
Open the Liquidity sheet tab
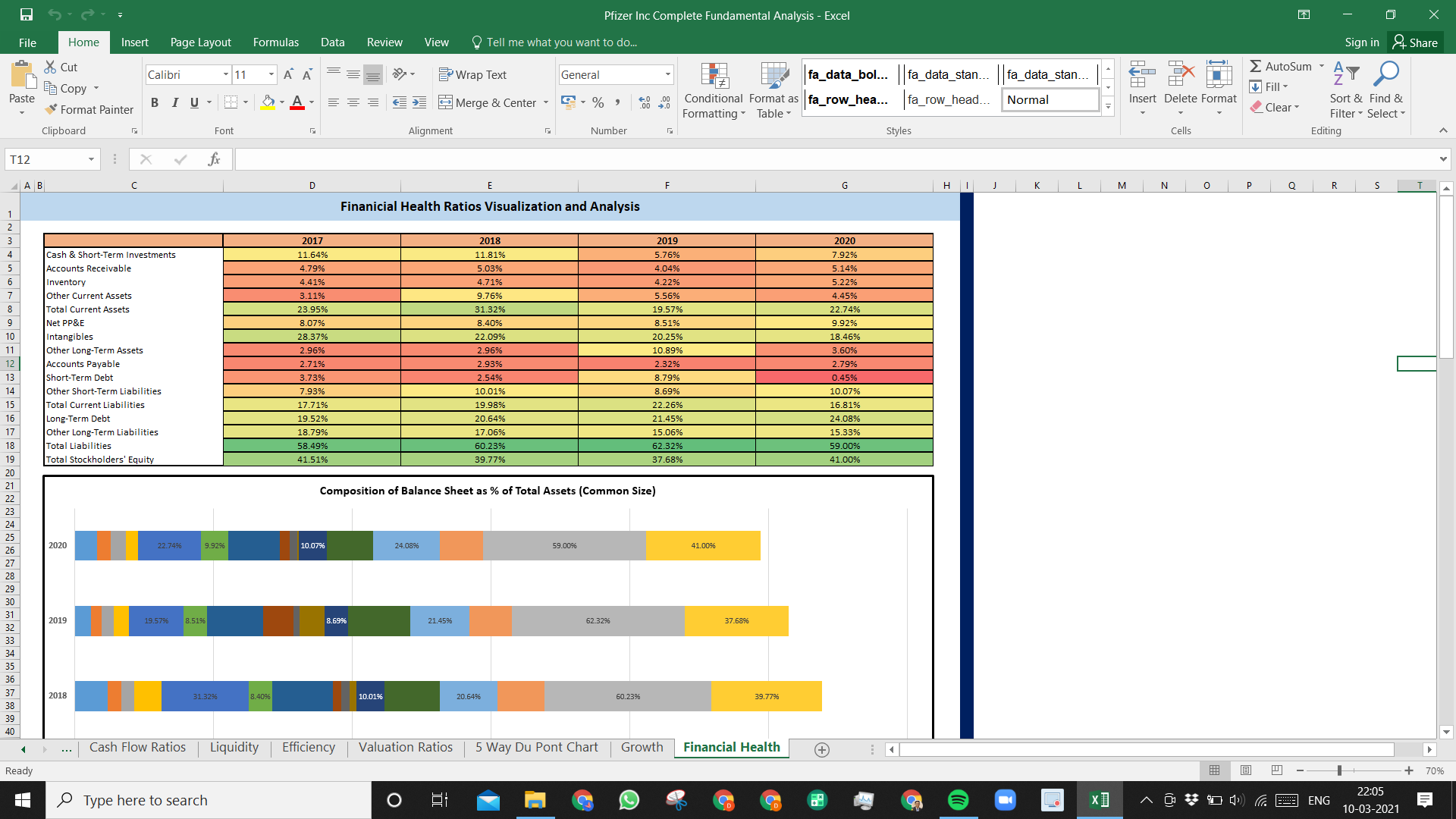[x=234, y=748]
